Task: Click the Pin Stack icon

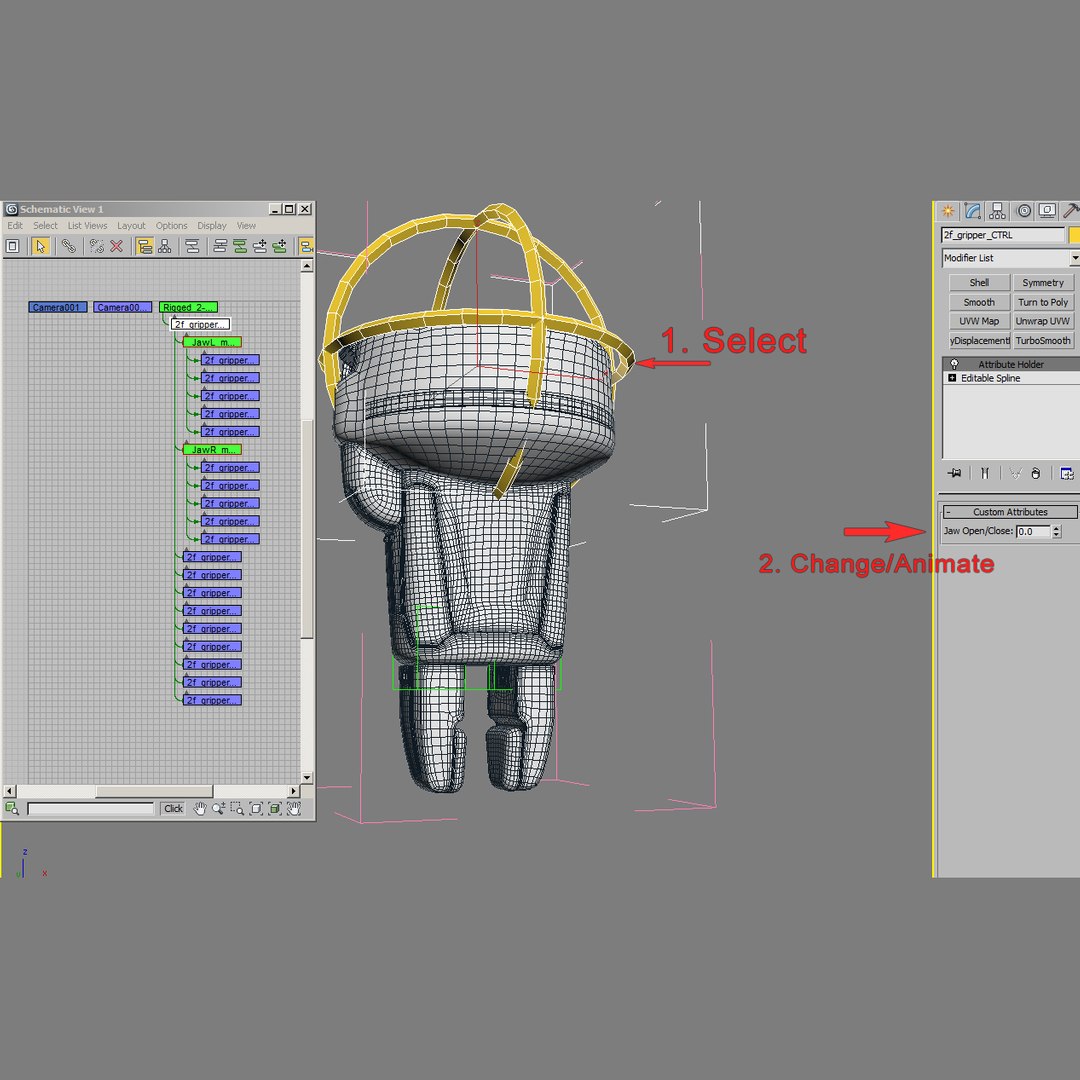Action: (x=954, y=473)
